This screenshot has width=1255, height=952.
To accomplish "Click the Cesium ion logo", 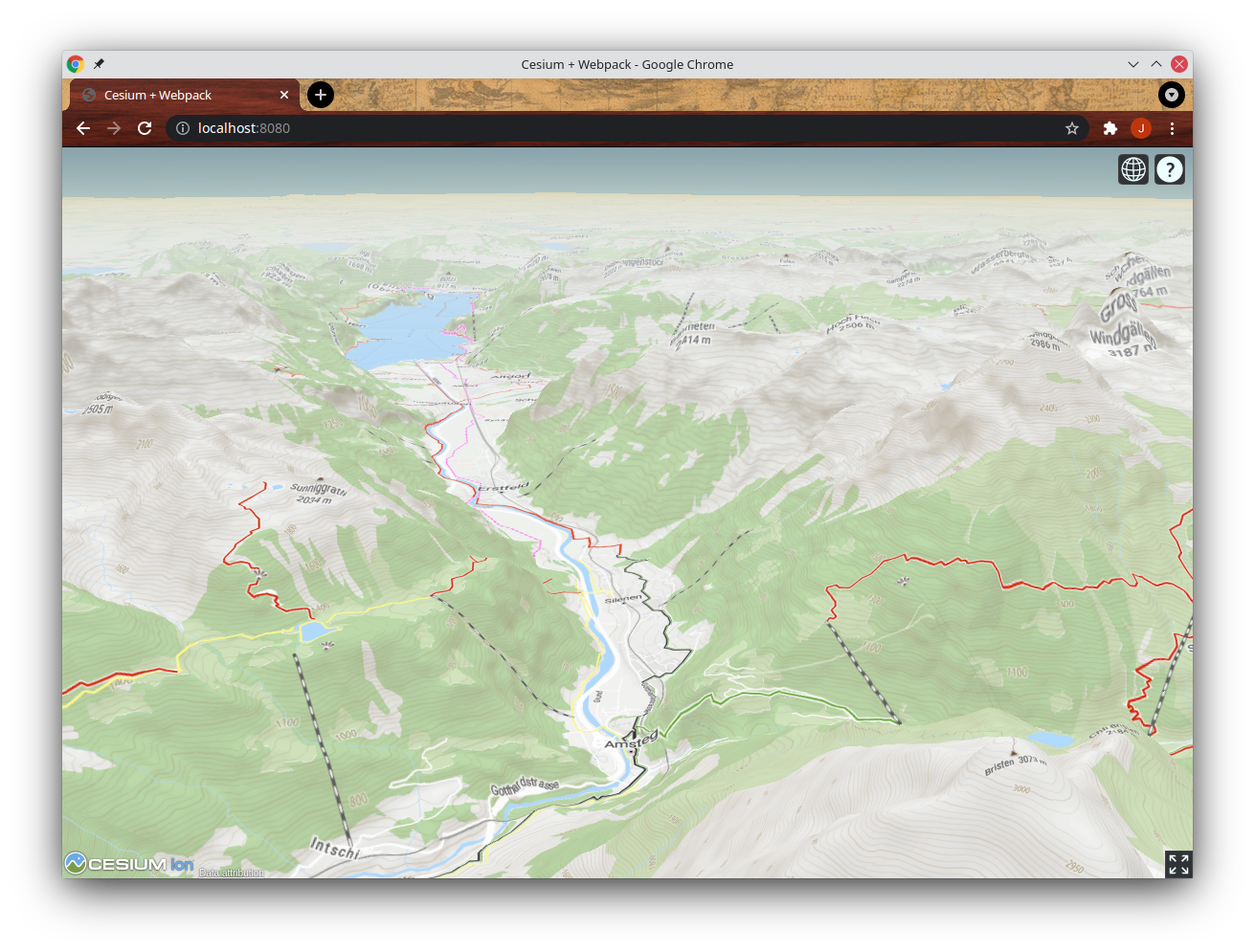I will pyautogui.click(x=129, y=864).
